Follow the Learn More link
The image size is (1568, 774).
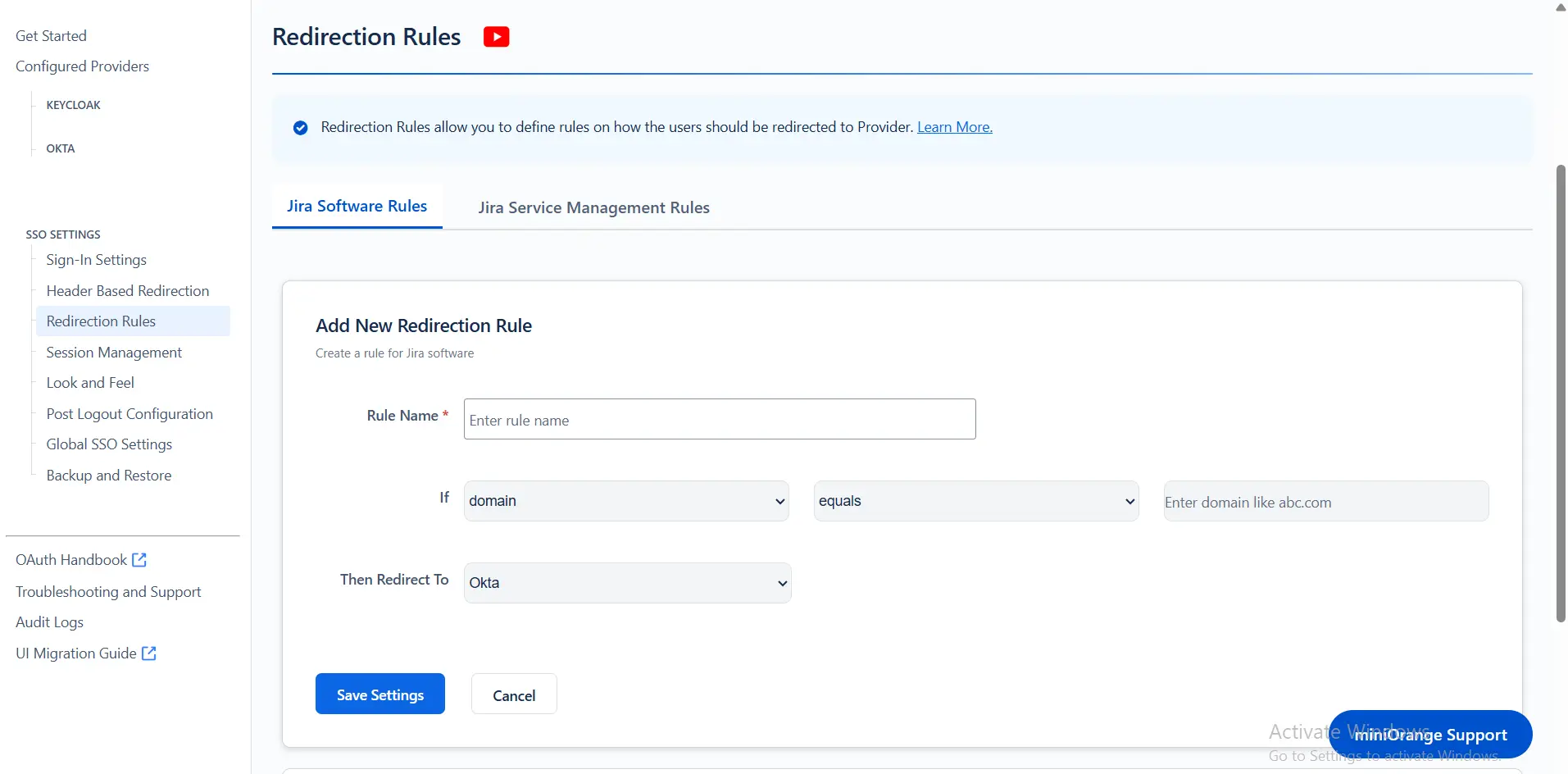(x=955, y=127)
